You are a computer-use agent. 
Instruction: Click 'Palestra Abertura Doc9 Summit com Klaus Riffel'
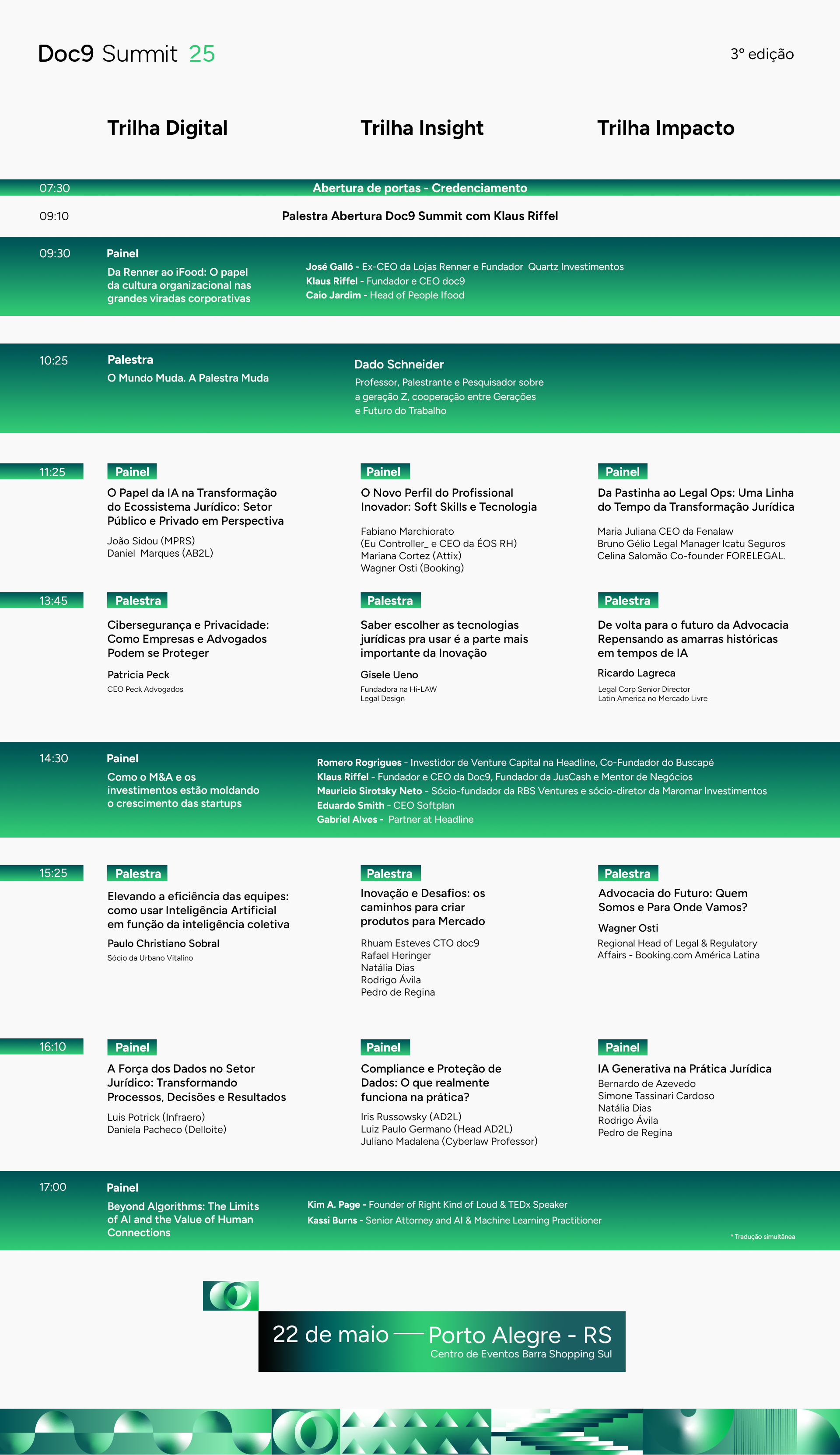(x=420, y=216)
